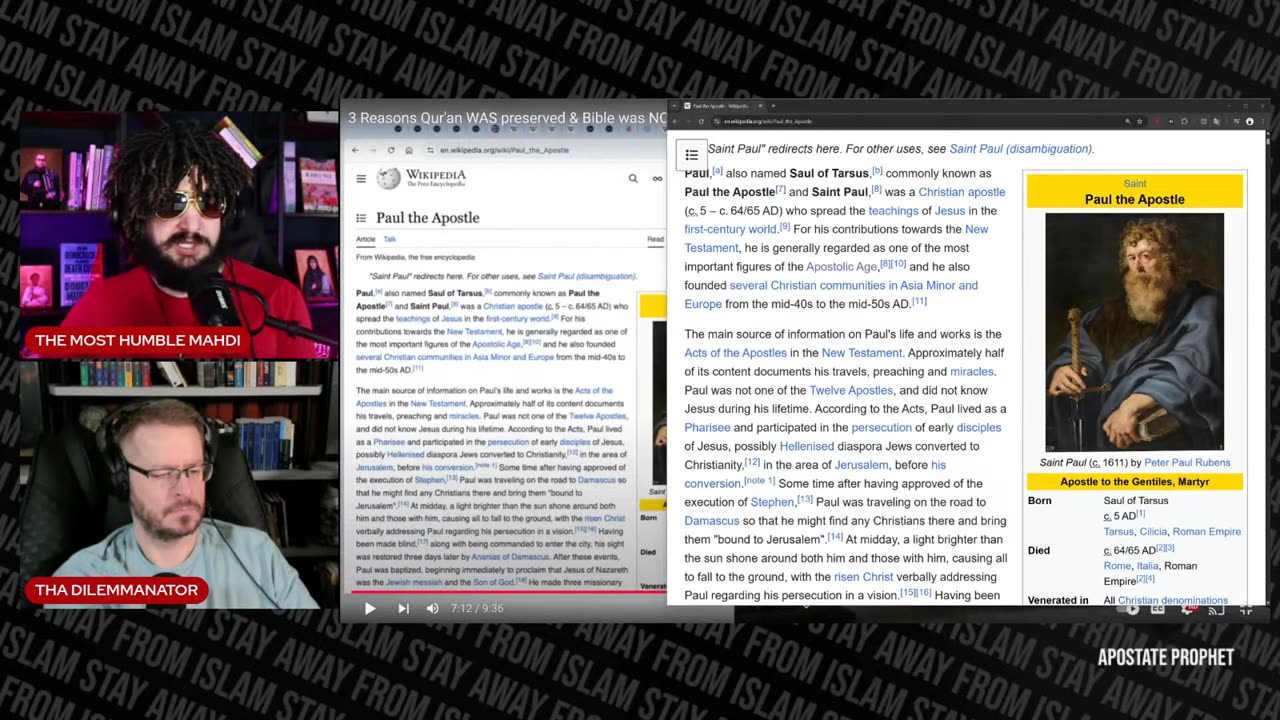Mute the video using the speaker icon
The height and width of the screenshot is (720, 1280).
coord(432,608)
